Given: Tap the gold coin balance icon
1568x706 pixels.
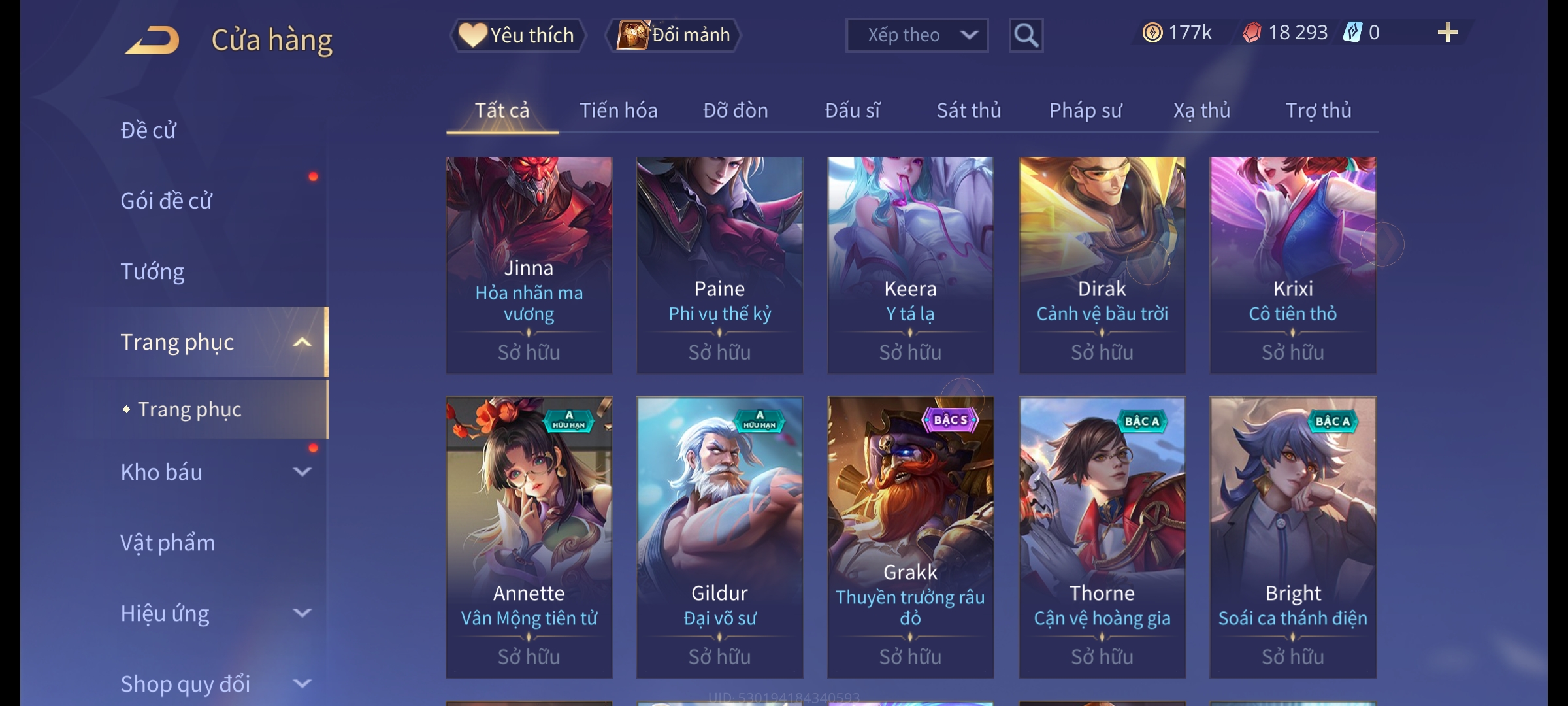Looking at the screenshot, I should click(x=1152, y=33).
